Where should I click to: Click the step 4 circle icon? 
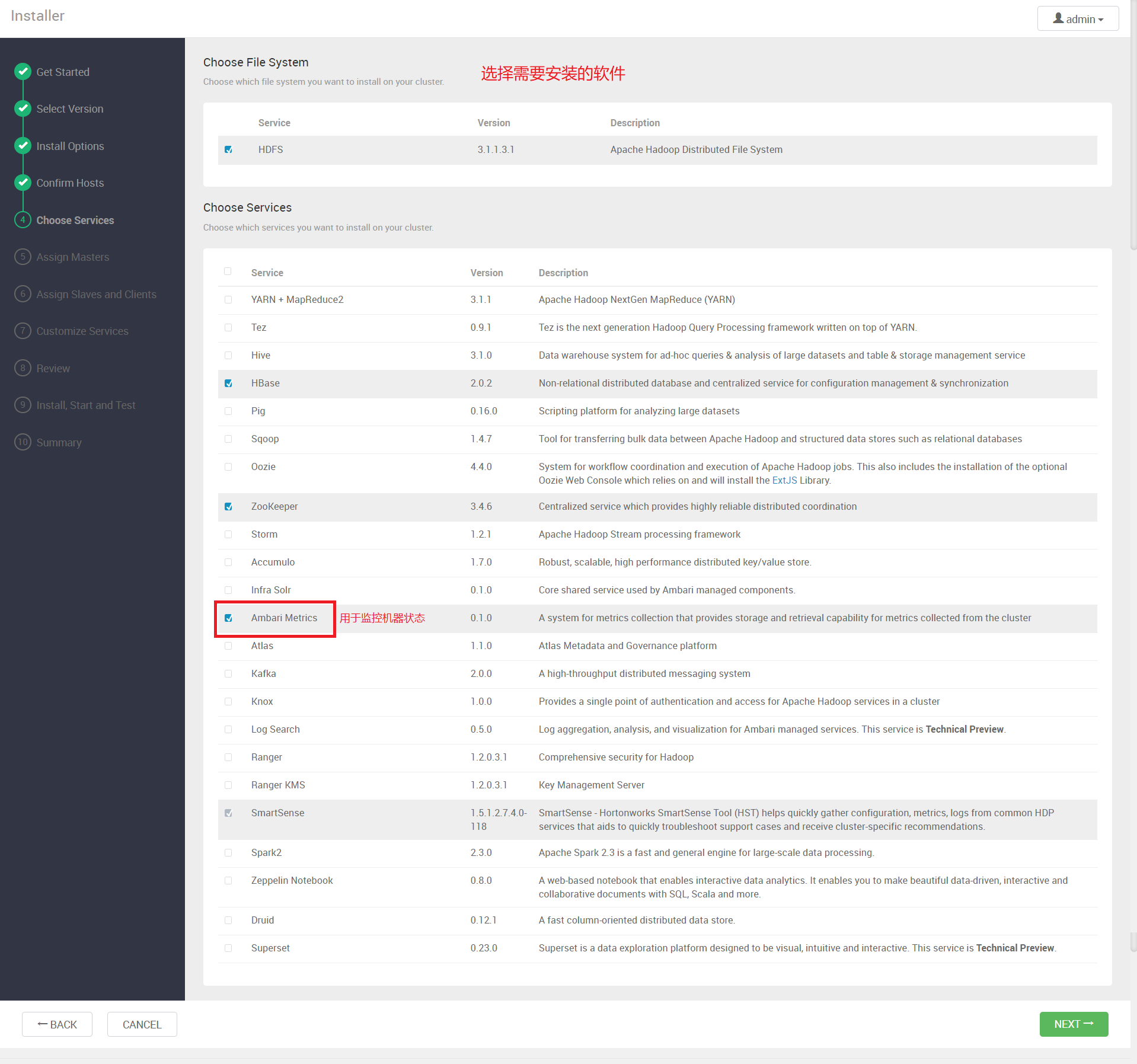pyautogui.click(x=23, y=220)
